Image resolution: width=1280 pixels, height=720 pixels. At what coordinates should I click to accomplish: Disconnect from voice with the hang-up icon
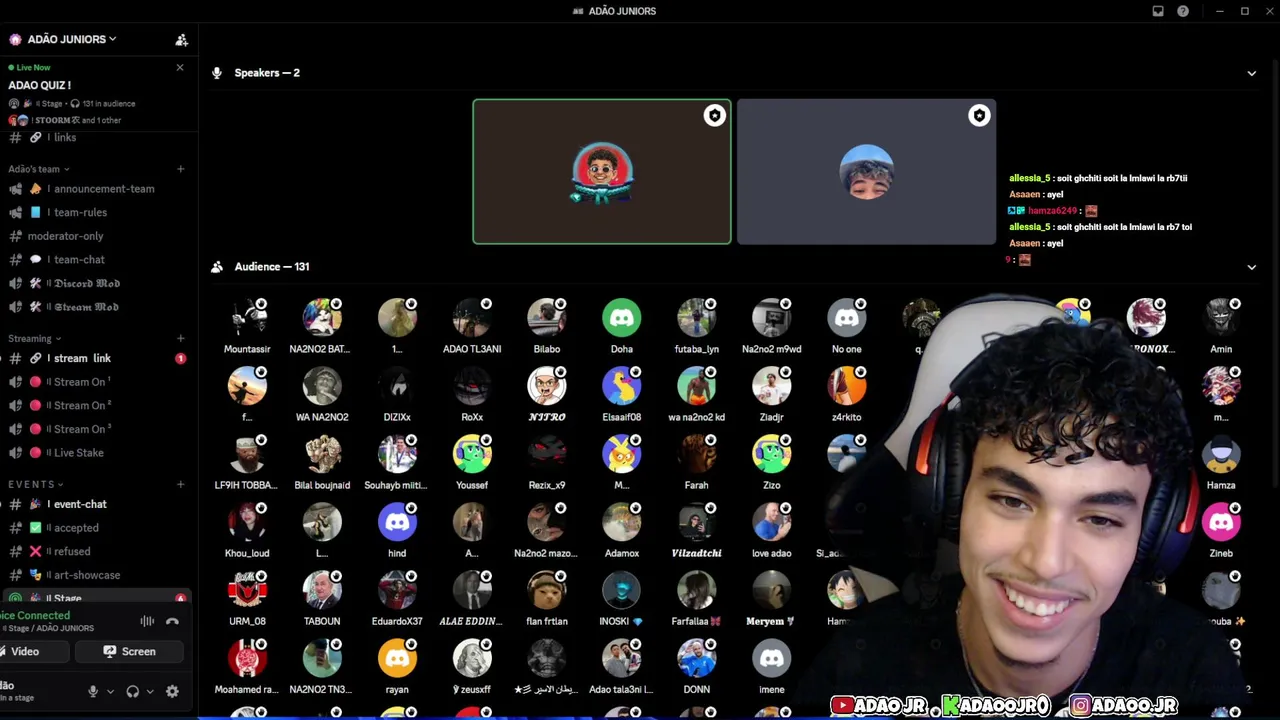(172, 621)
